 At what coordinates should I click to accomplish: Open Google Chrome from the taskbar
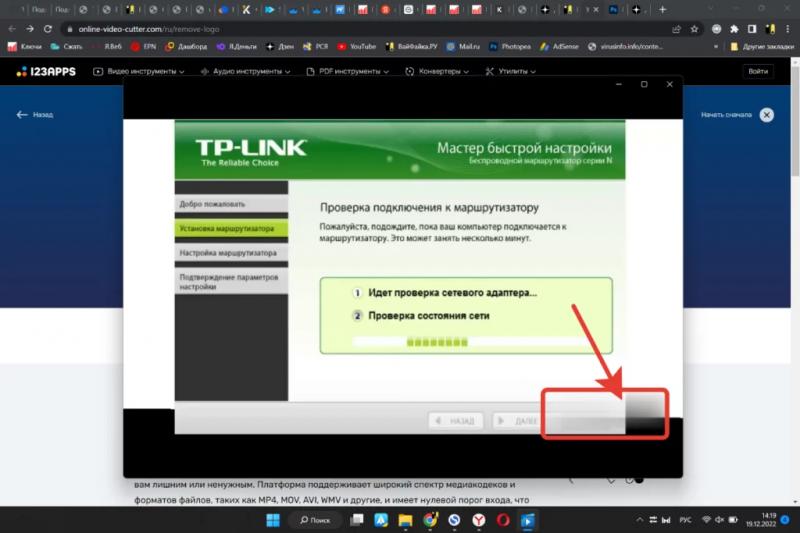[429, 520]
